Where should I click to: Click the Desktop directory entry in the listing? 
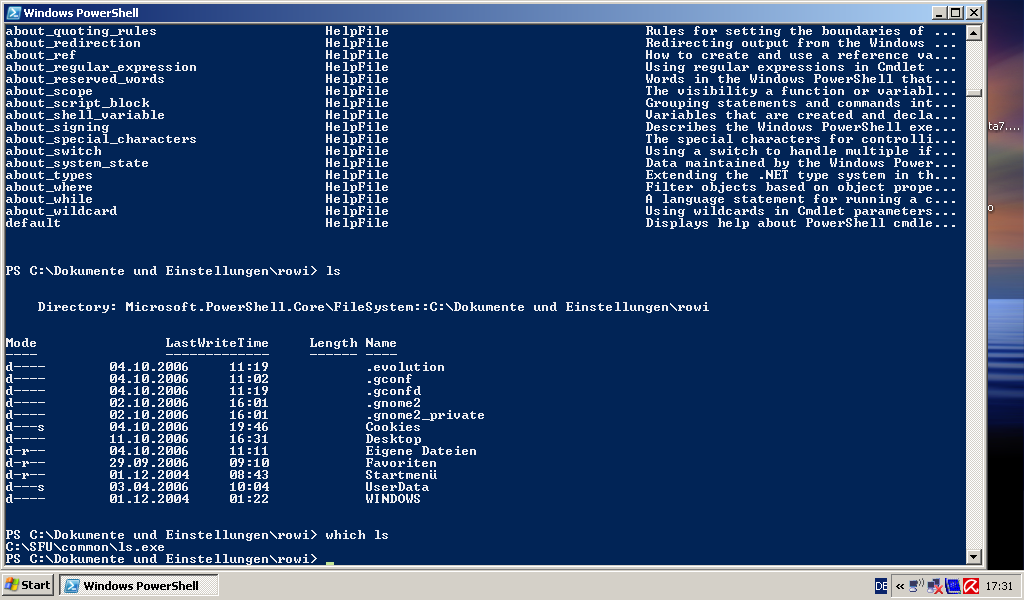(393, 439)
